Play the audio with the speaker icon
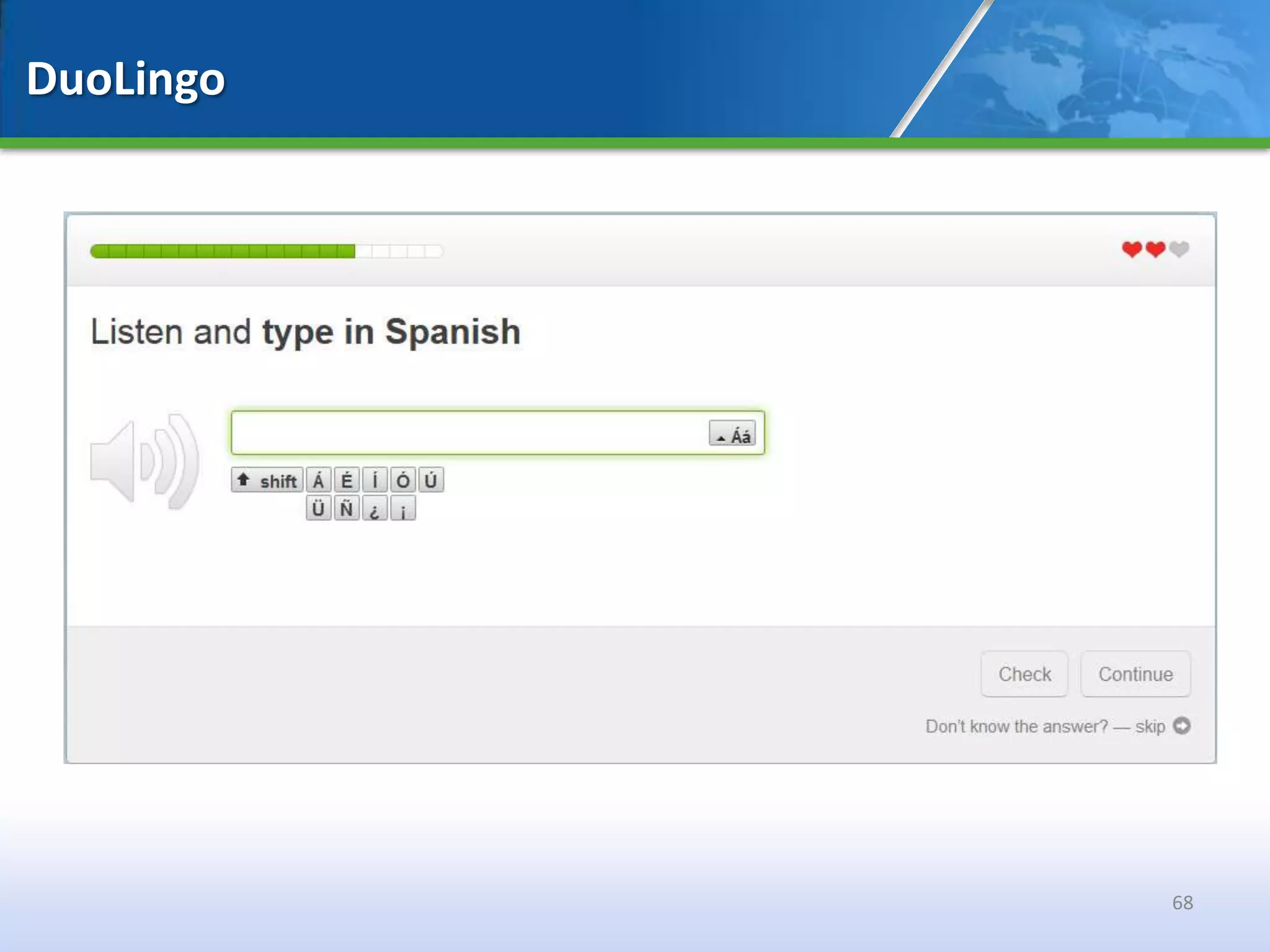 point(144,462)
